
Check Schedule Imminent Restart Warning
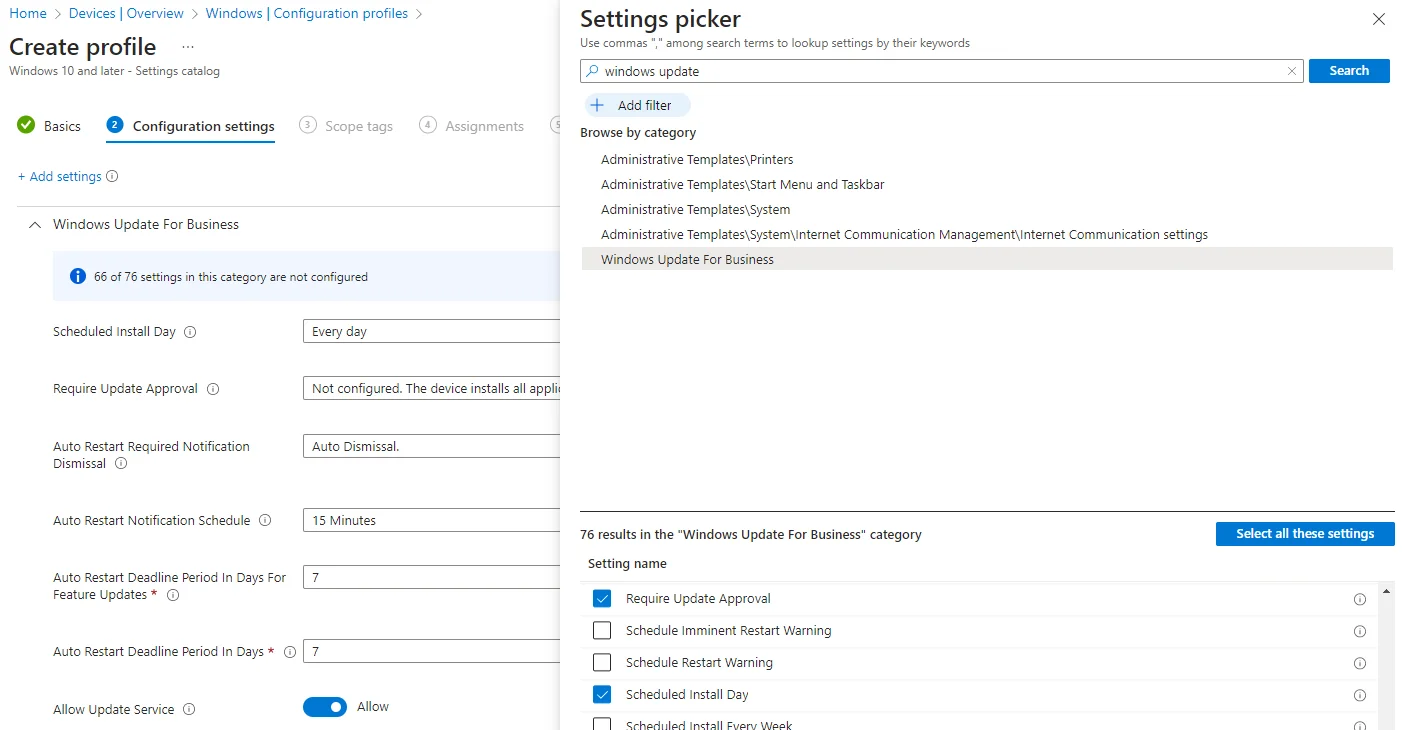coord(602,631)
